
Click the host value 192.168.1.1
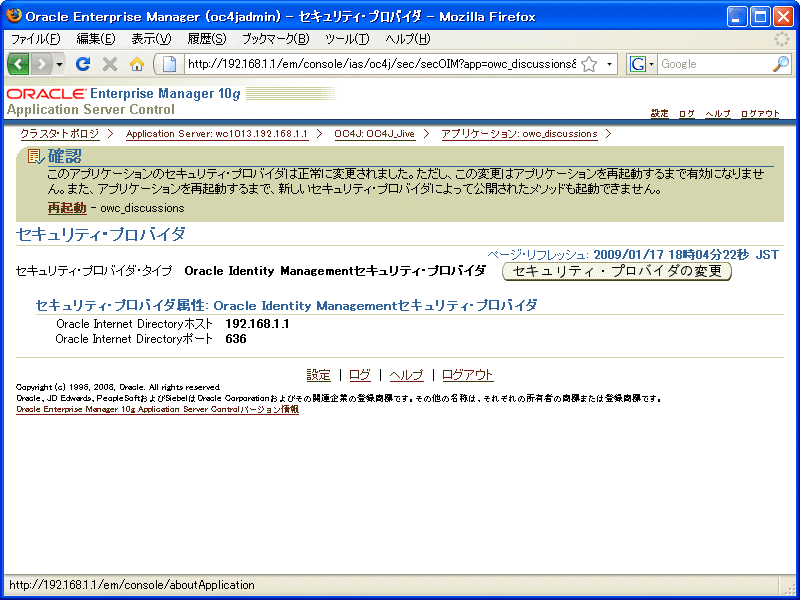[257, 324]
